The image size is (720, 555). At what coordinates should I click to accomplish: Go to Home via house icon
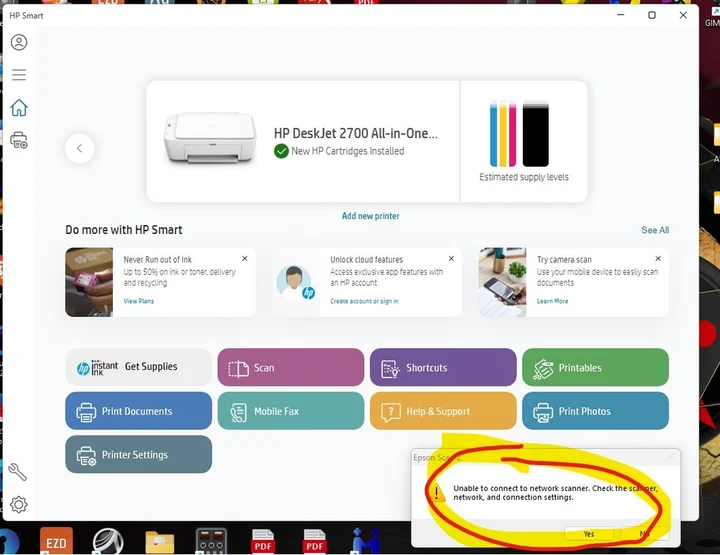(x=19, y=108)
